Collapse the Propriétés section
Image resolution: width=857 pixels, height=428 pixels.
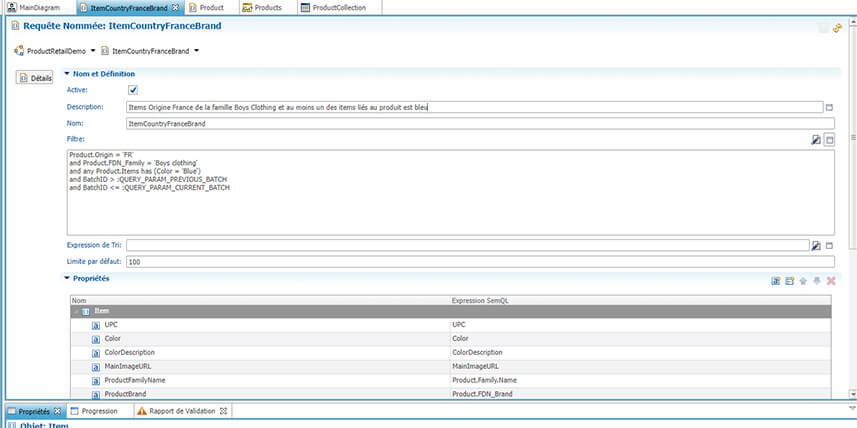point(67,278)
